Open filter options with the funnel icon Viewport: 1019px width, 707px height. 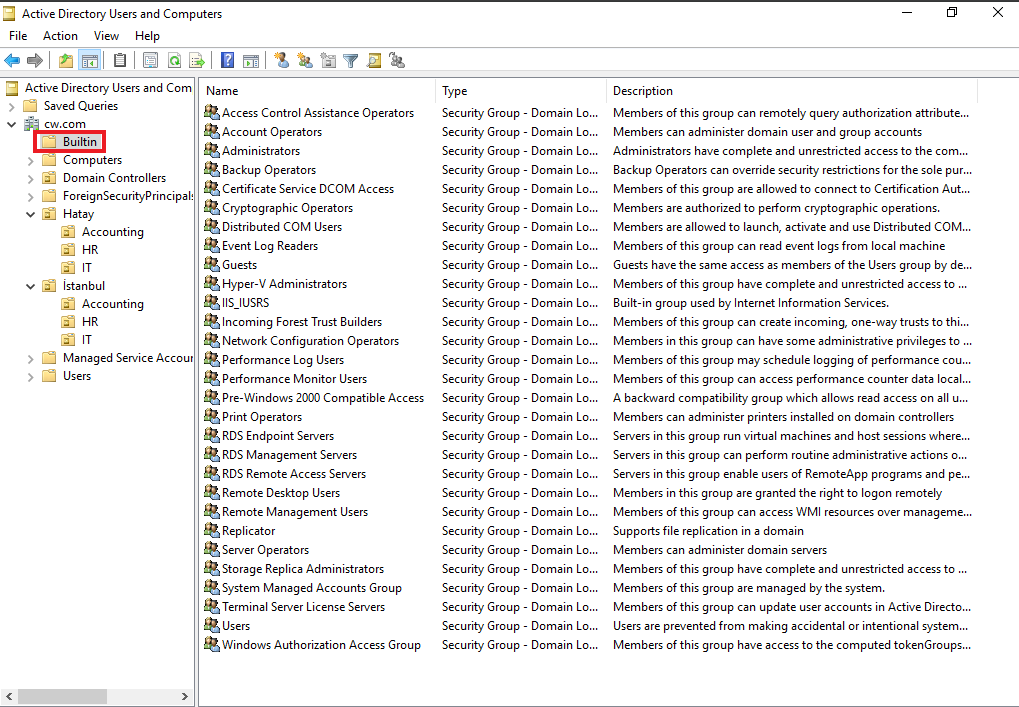tap(351, 61)
